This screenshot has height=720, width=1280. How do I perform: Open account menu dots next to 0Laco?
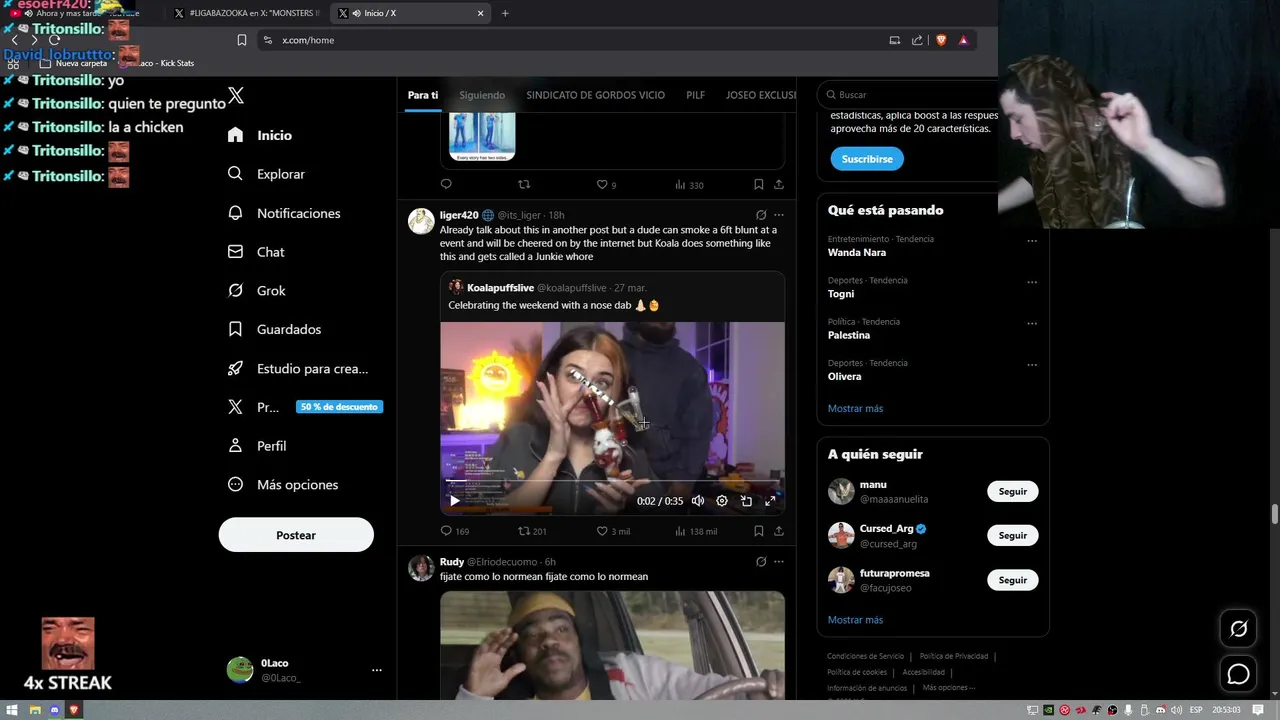376,670
